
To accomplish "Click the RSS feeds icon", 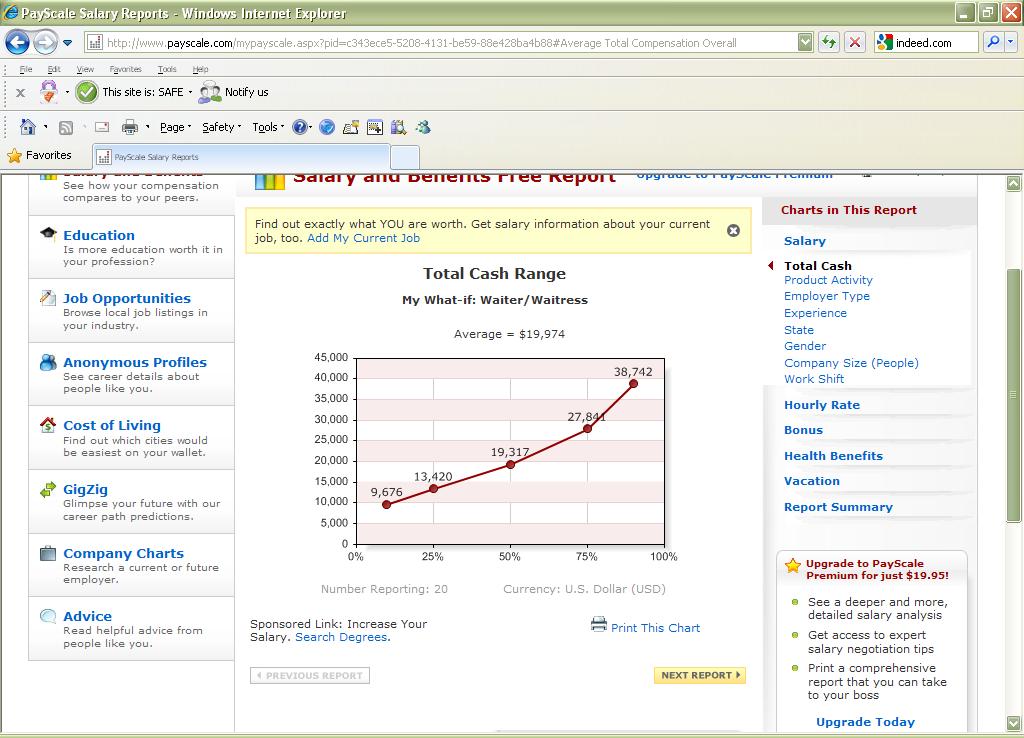I will pyautogui.click(x=66, y=127).
